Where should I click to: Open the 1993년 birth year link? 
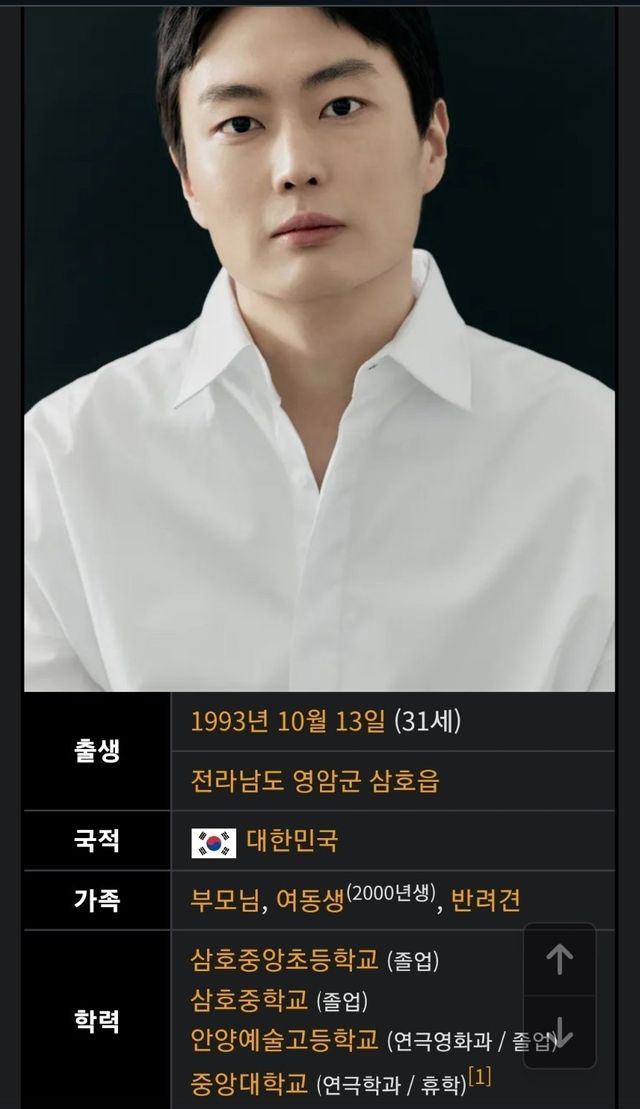(230, 721)
